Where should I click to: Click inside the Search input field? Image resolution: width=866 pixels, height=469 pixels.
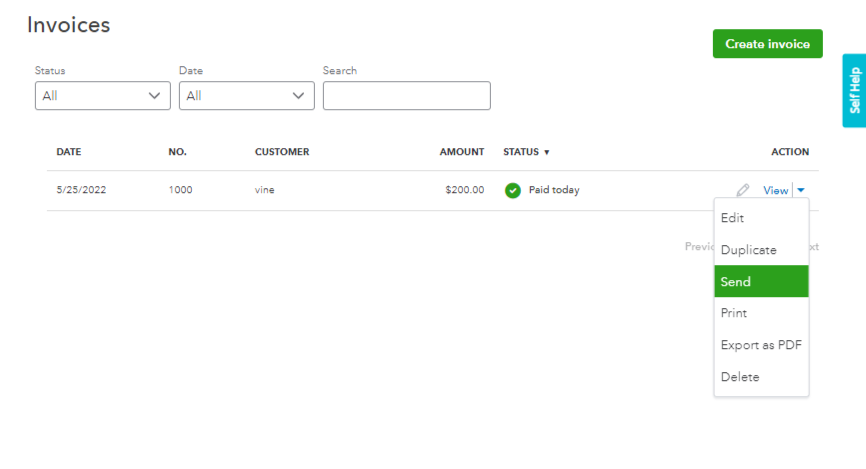tap(406, 96)
